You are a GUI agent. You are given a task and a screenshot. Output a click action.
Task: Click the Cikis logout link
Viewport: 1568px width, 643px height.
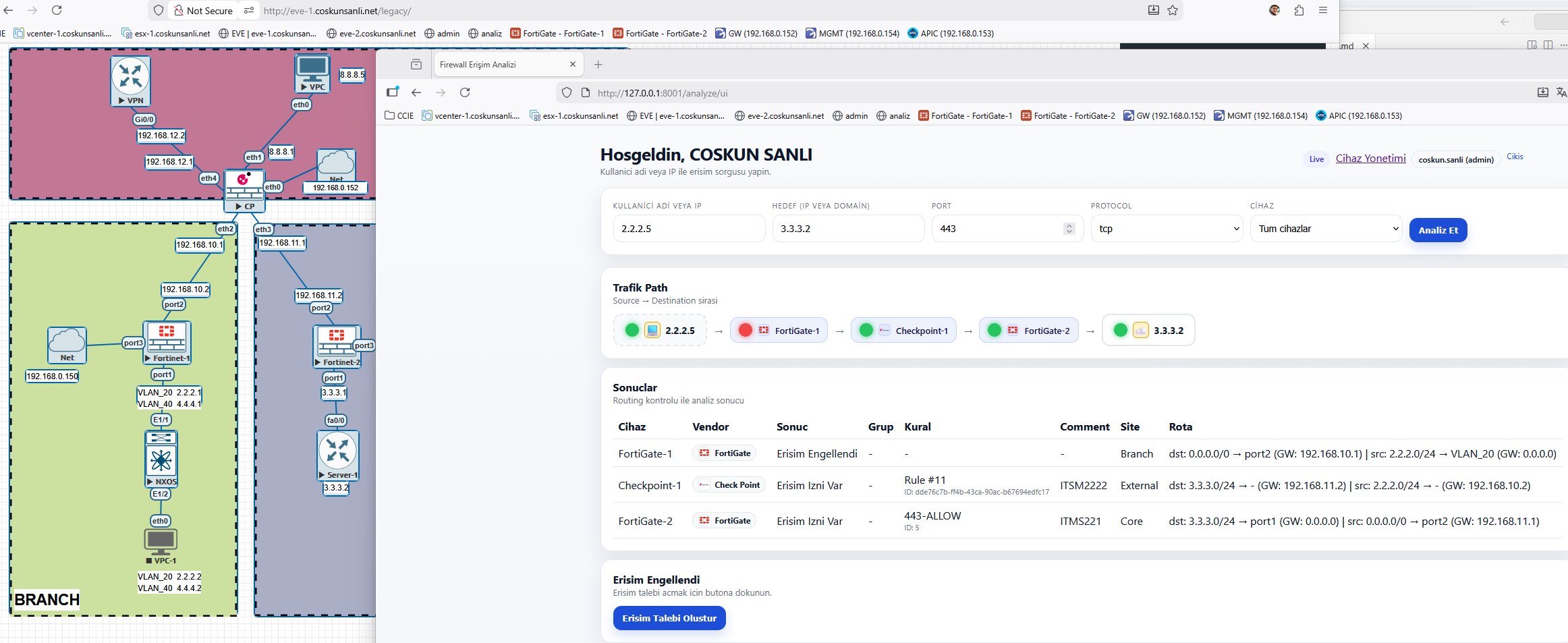(x=1515, y=157)
